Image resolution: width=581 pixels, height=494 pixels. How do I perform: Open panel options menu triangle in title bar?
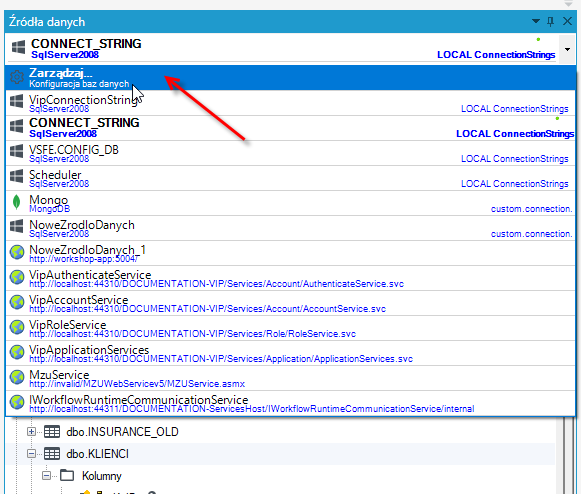[x=535, y=21]
